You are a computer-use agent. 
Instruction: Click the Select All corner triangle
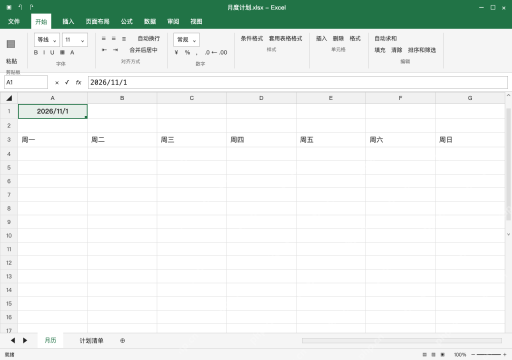[x=9, y=98]
